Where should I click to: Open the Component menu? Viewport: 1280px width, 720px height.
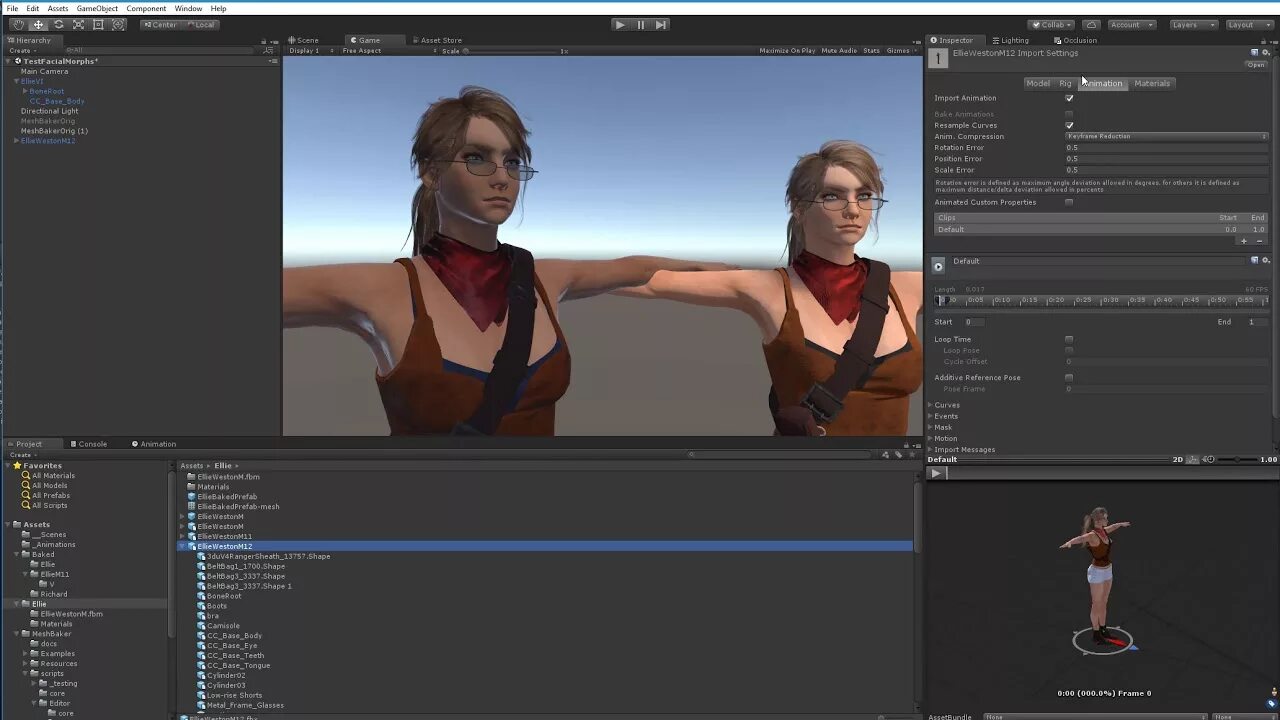click(x=146, y=8)
